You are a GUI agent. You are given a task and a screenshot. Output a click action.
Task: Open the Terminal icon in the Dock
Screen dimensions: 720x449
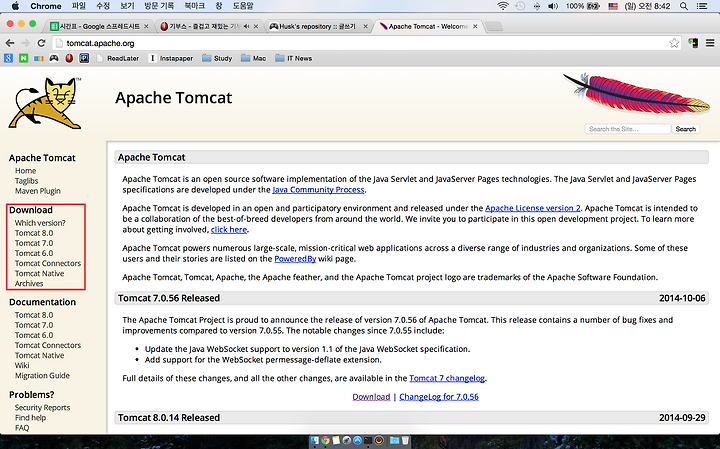(x=368, y=441)
